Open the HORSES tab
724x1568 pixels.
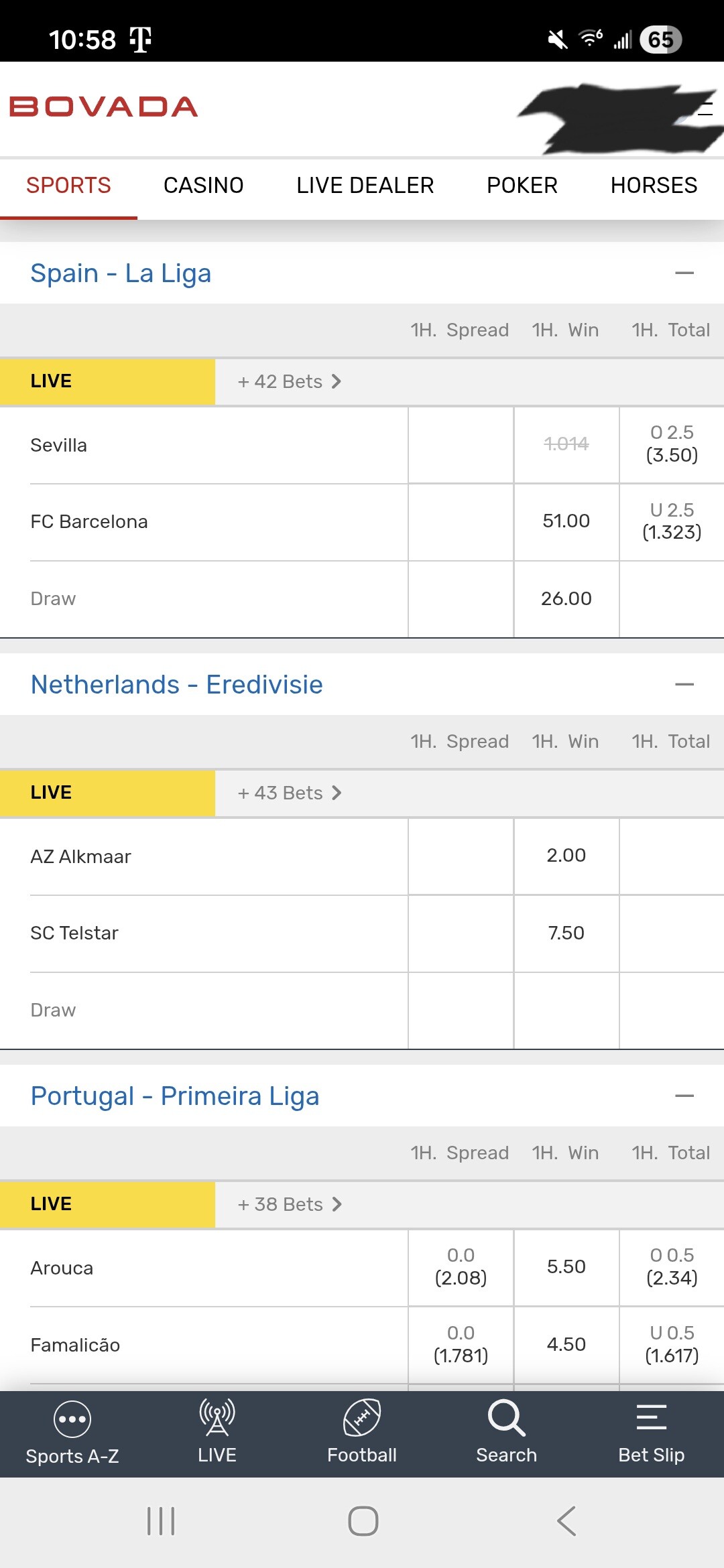654,186
